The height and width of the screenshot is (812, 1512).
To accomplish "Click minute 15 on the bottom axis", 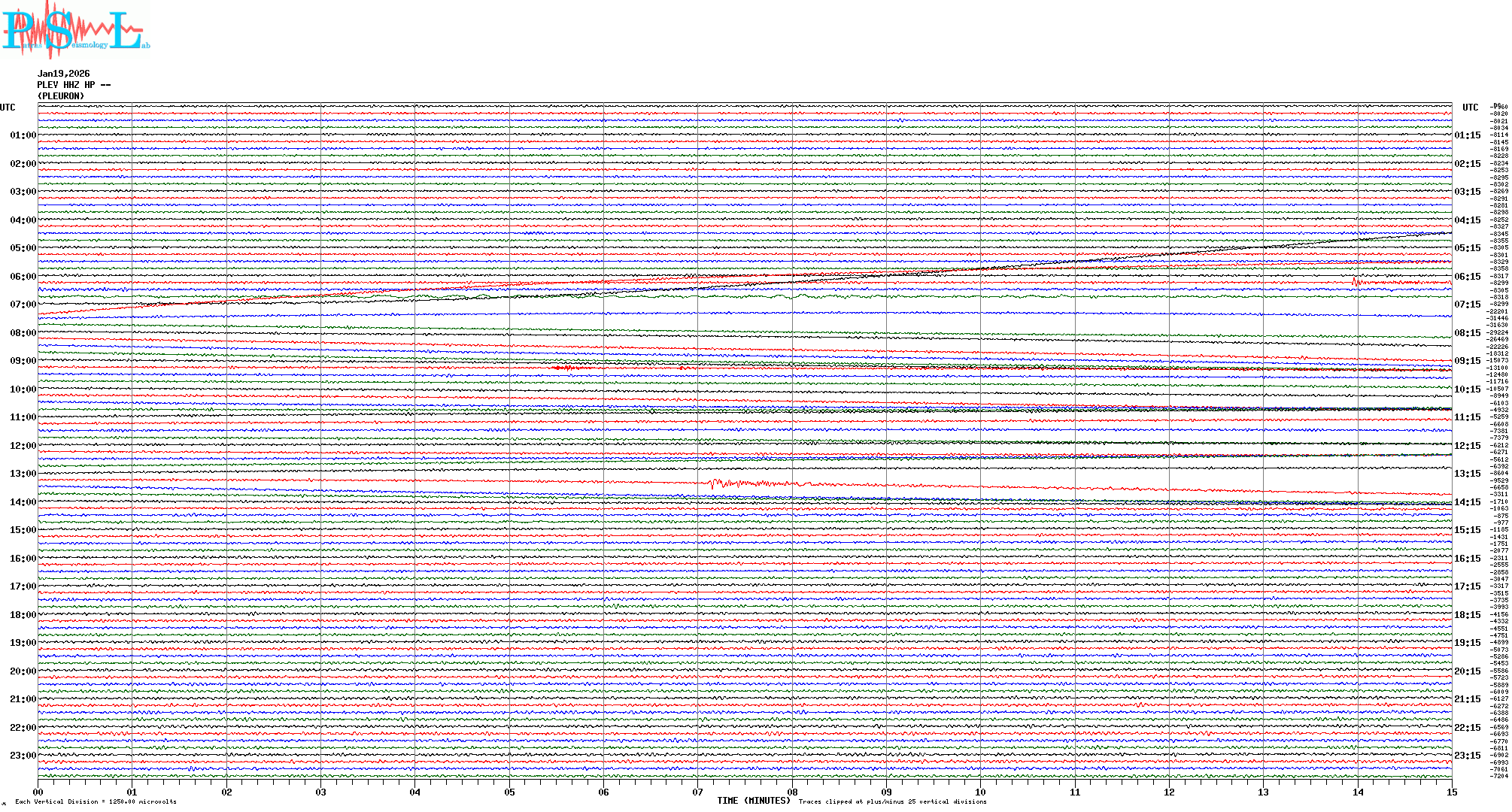I will pyautogui.click(x=1452, y=792).
